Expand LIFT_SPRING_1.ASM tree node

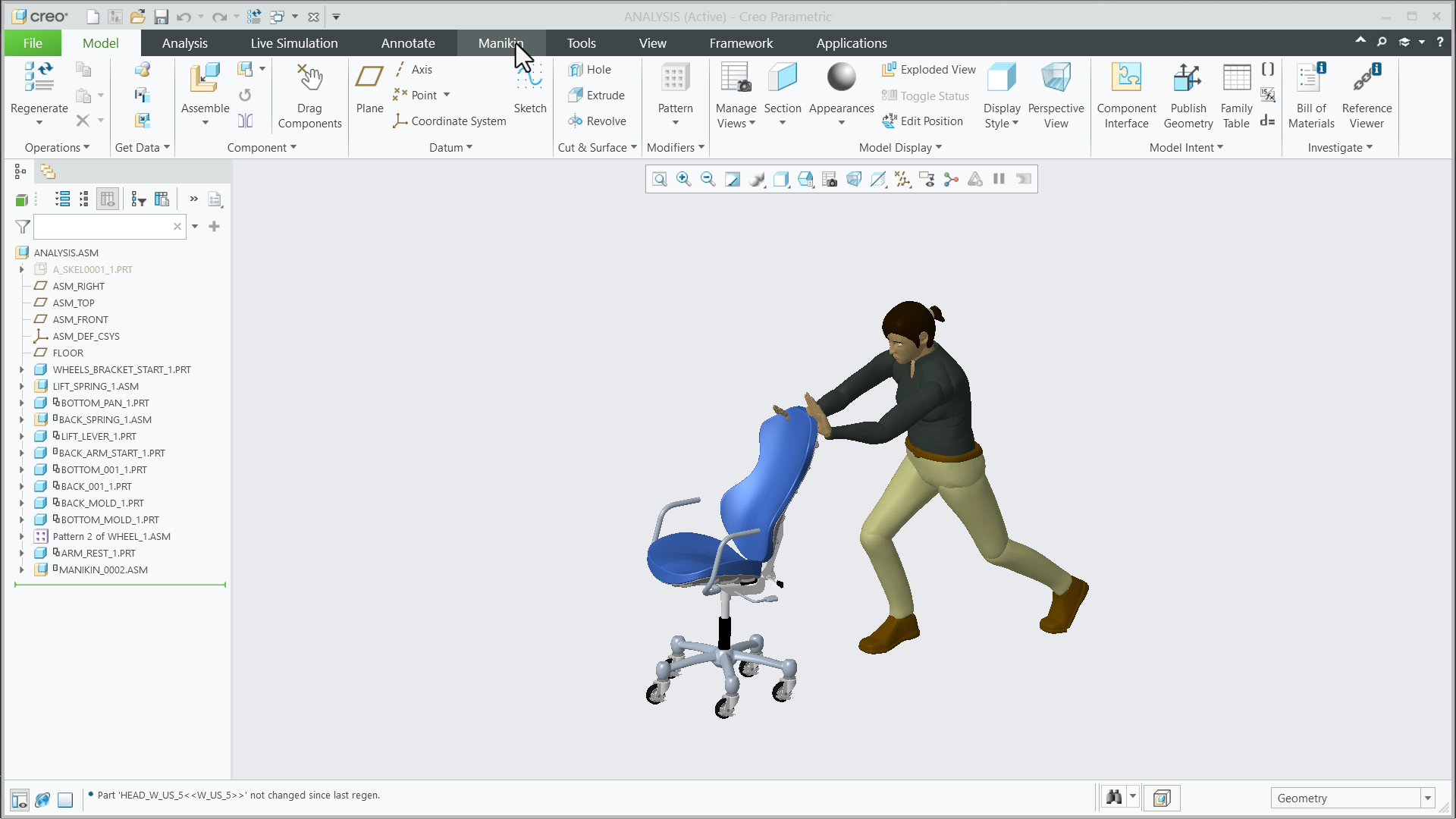21,387
